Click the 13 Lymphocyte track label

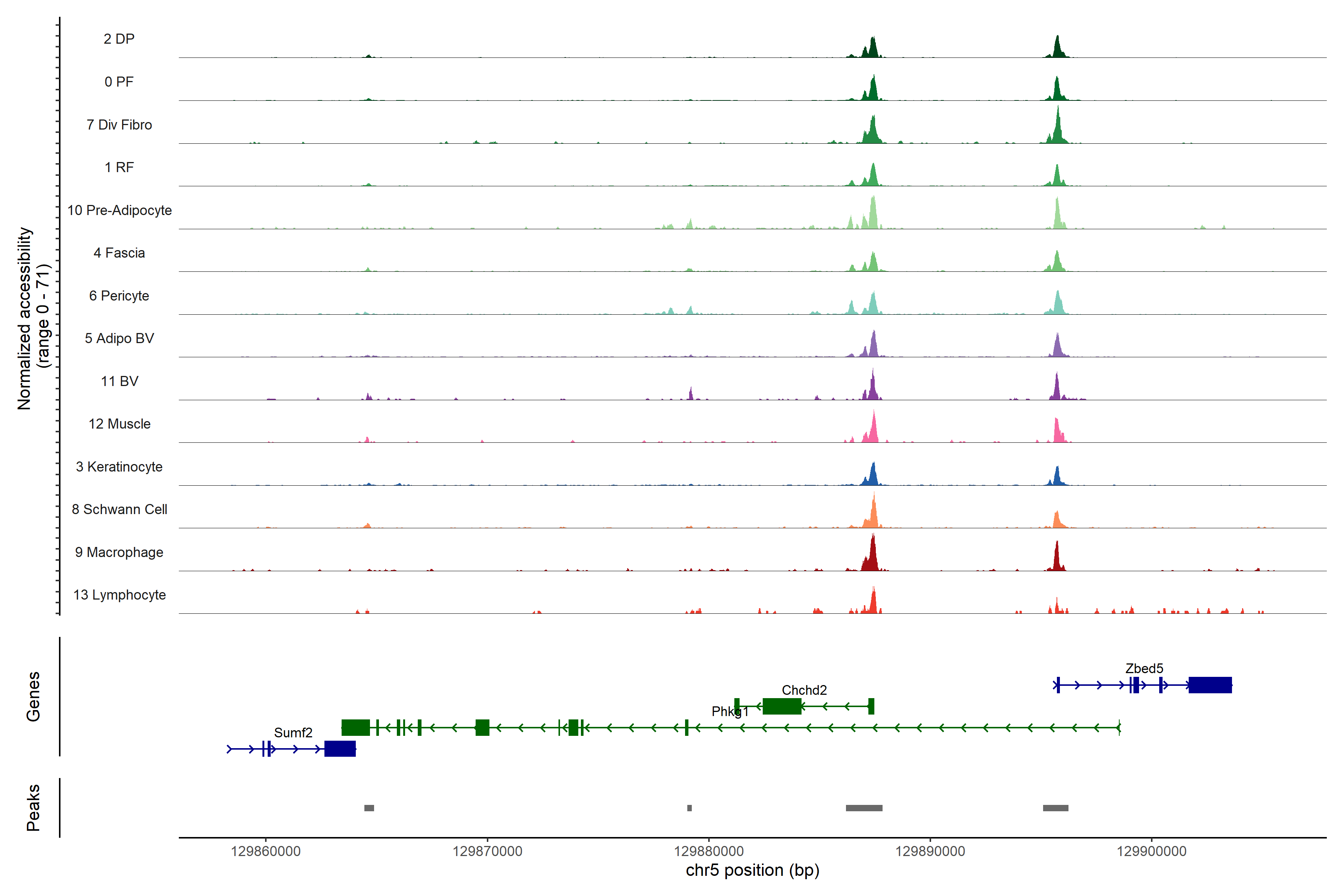pyautogui.click(x=119, y=595)
